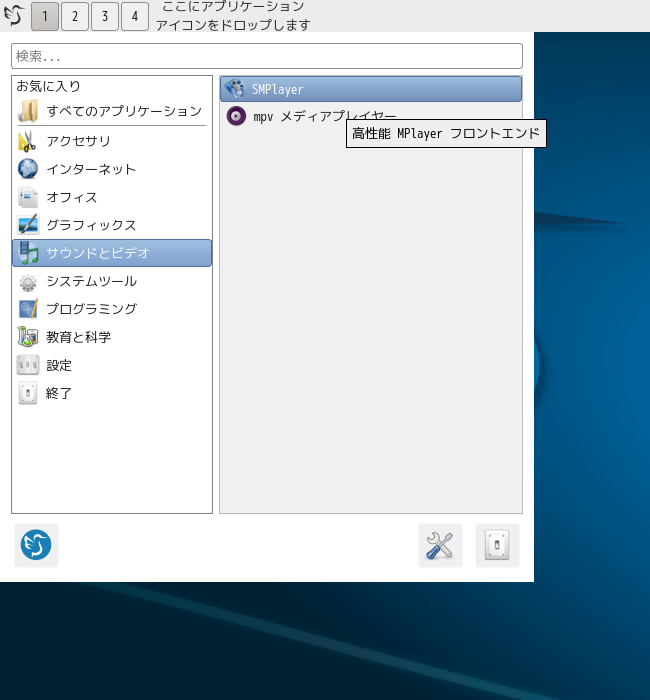
Task: Click the blueprint icon beside プログラミング
Action: [x=28, y=309]
